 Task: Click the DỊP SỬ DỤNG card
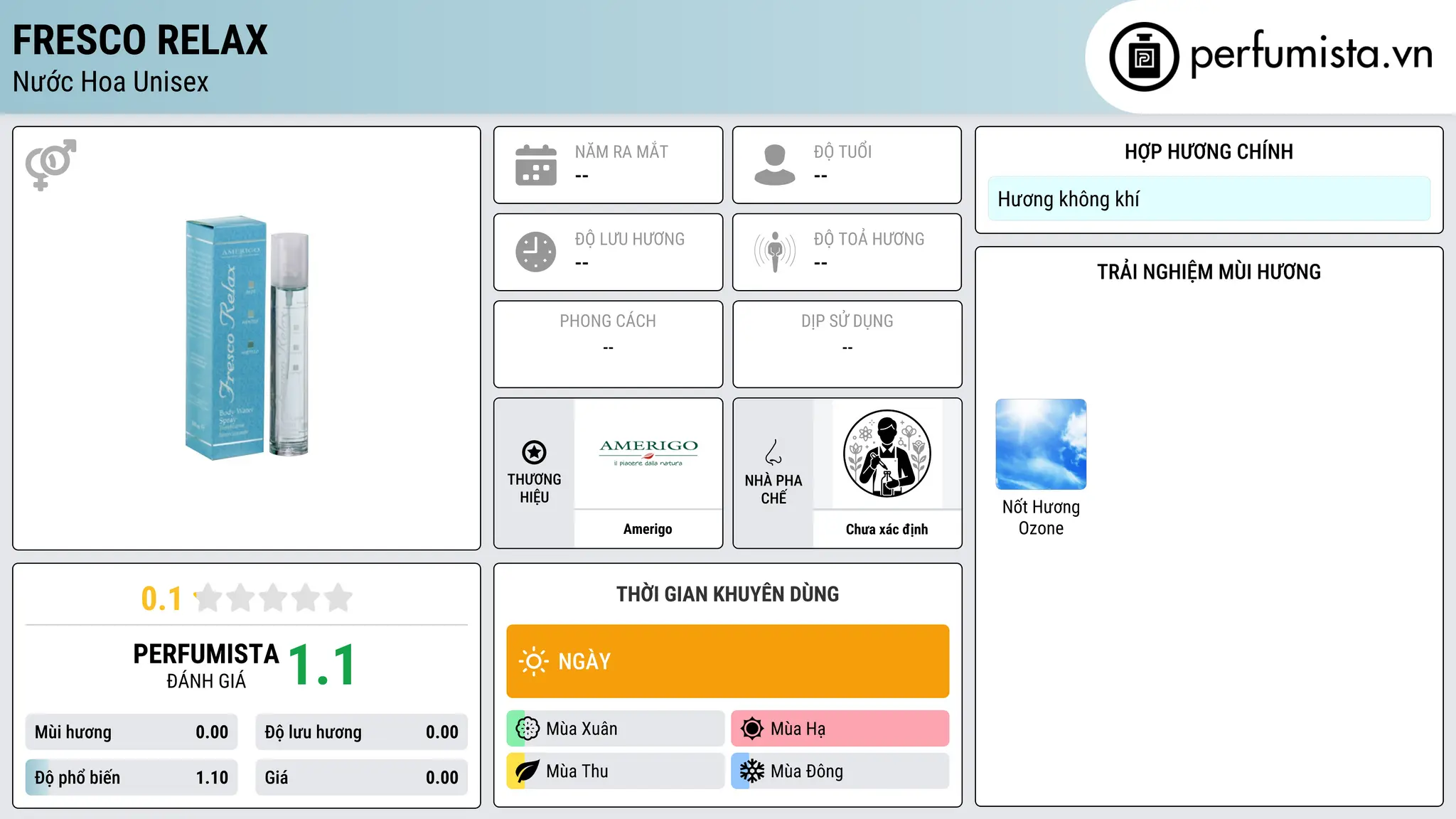tap(847, 344)
